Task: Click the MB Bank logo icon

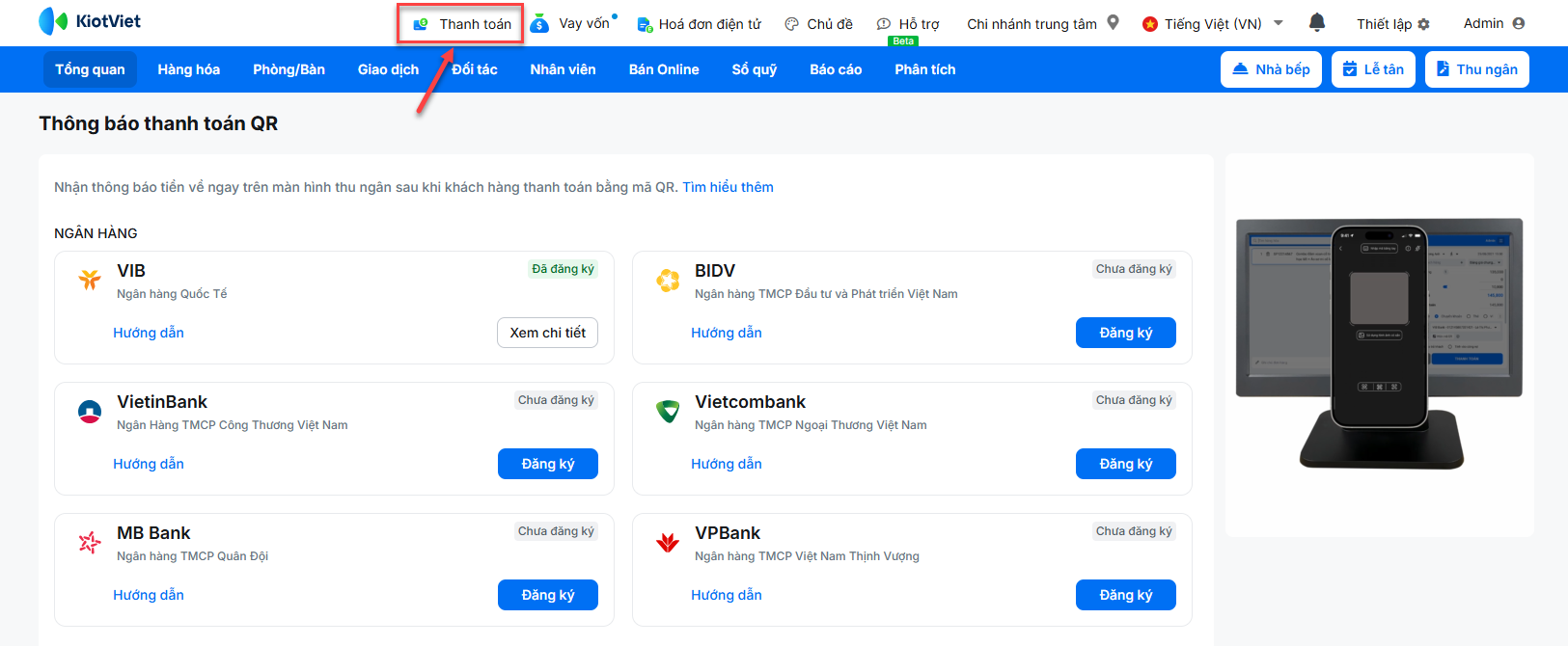Action: point(90,543)
